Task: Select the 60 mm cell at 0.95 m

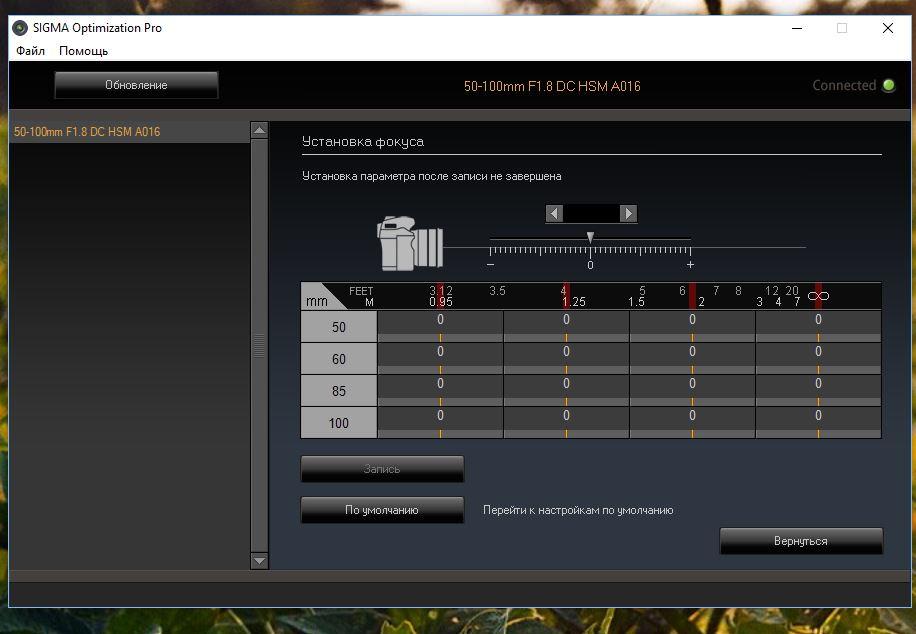Action: pos(440,358)
